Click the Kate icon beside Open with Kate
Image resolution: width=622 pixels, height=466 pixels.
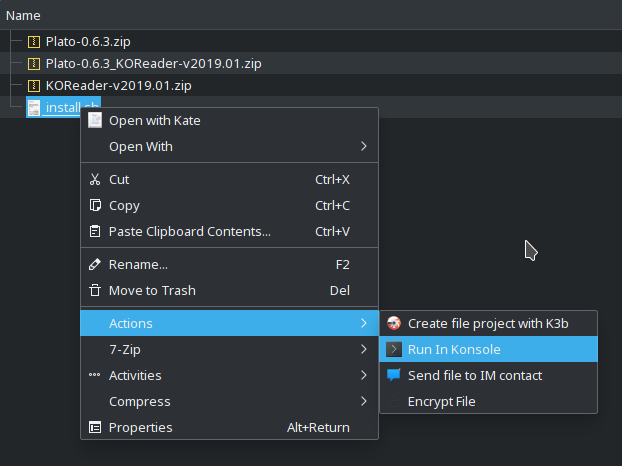click(95, 121)
